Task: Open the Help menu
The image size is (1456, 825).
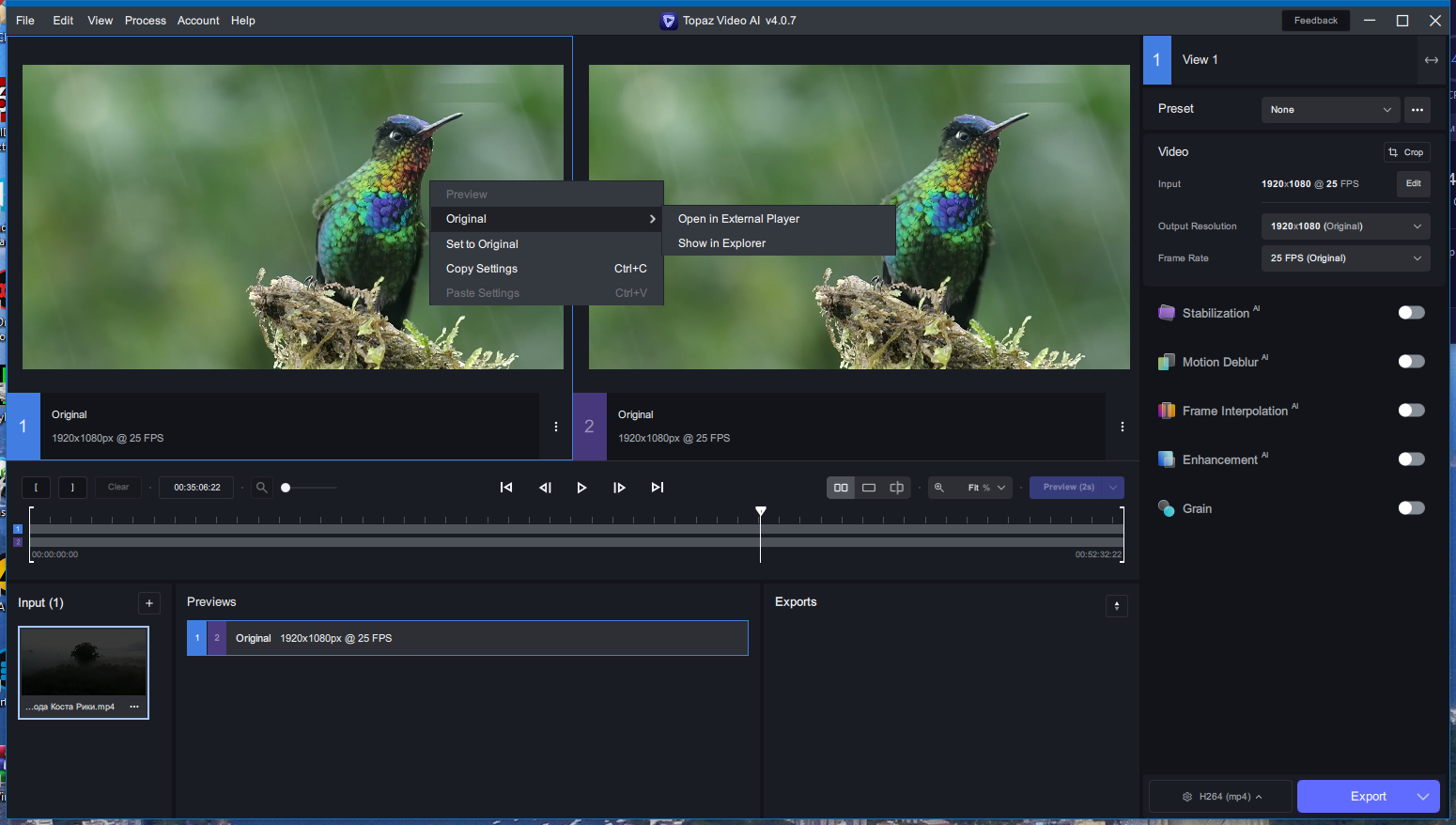Action: 243,21
